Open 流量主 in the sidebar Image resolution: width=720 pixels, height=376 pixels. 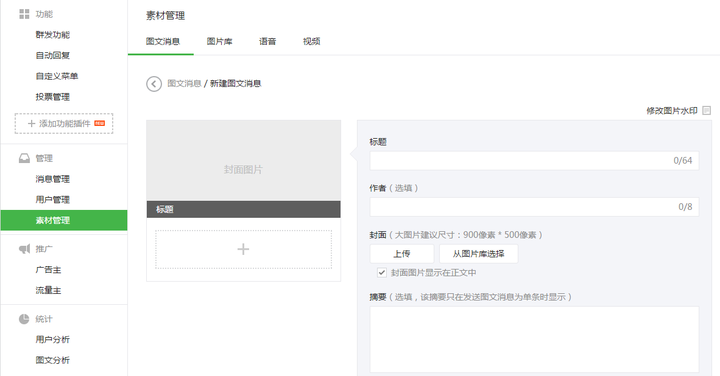[48, 291]
